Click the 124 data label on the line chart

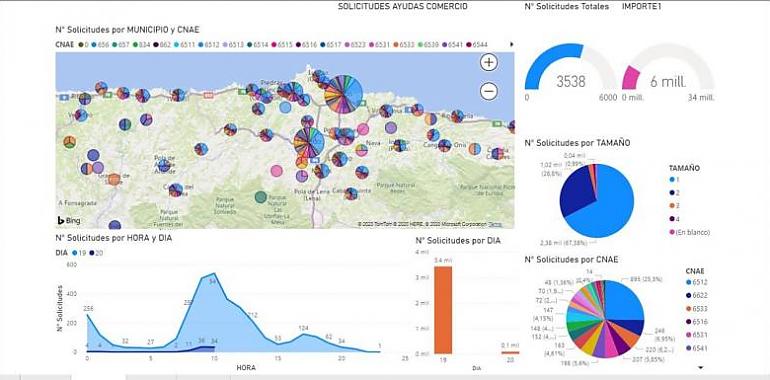303,328
